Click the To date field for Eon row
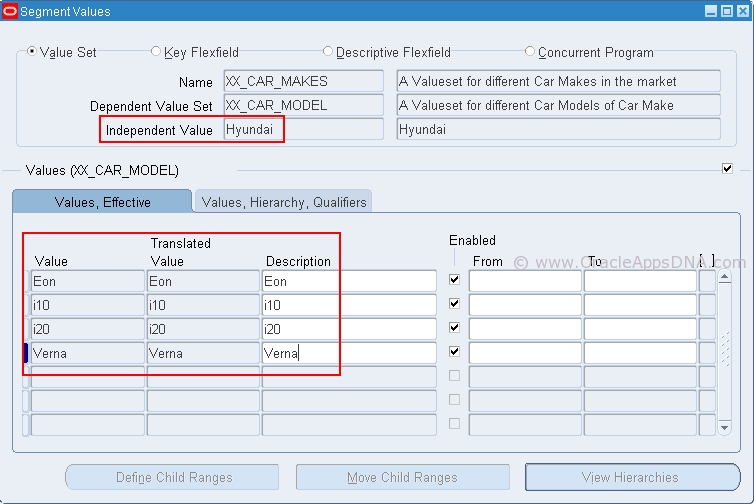 (x=641, y=281)
